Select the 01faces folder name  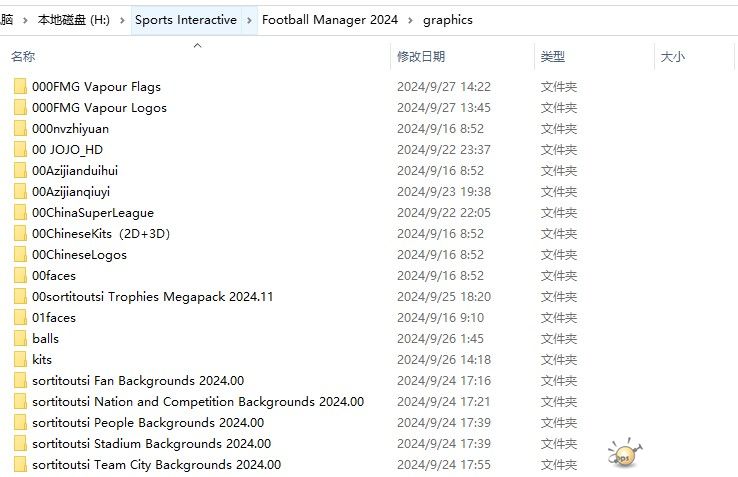coord(54,318)
